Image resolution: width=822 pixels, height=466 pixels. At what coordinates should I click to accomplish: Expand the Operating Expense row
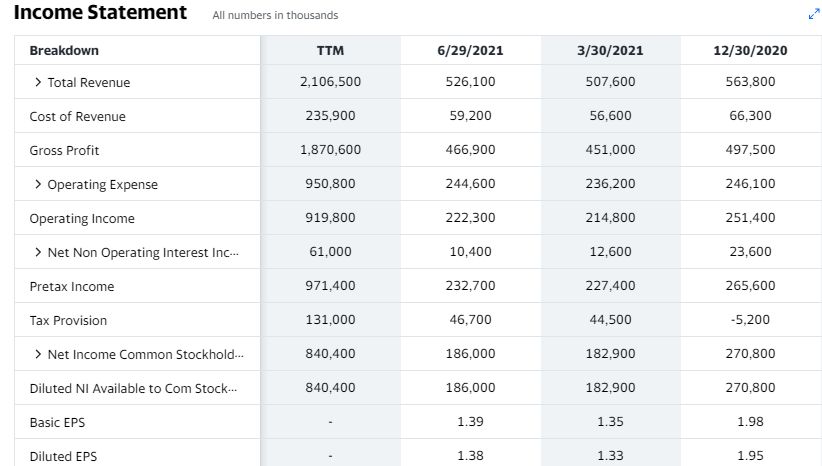[38, 184]
